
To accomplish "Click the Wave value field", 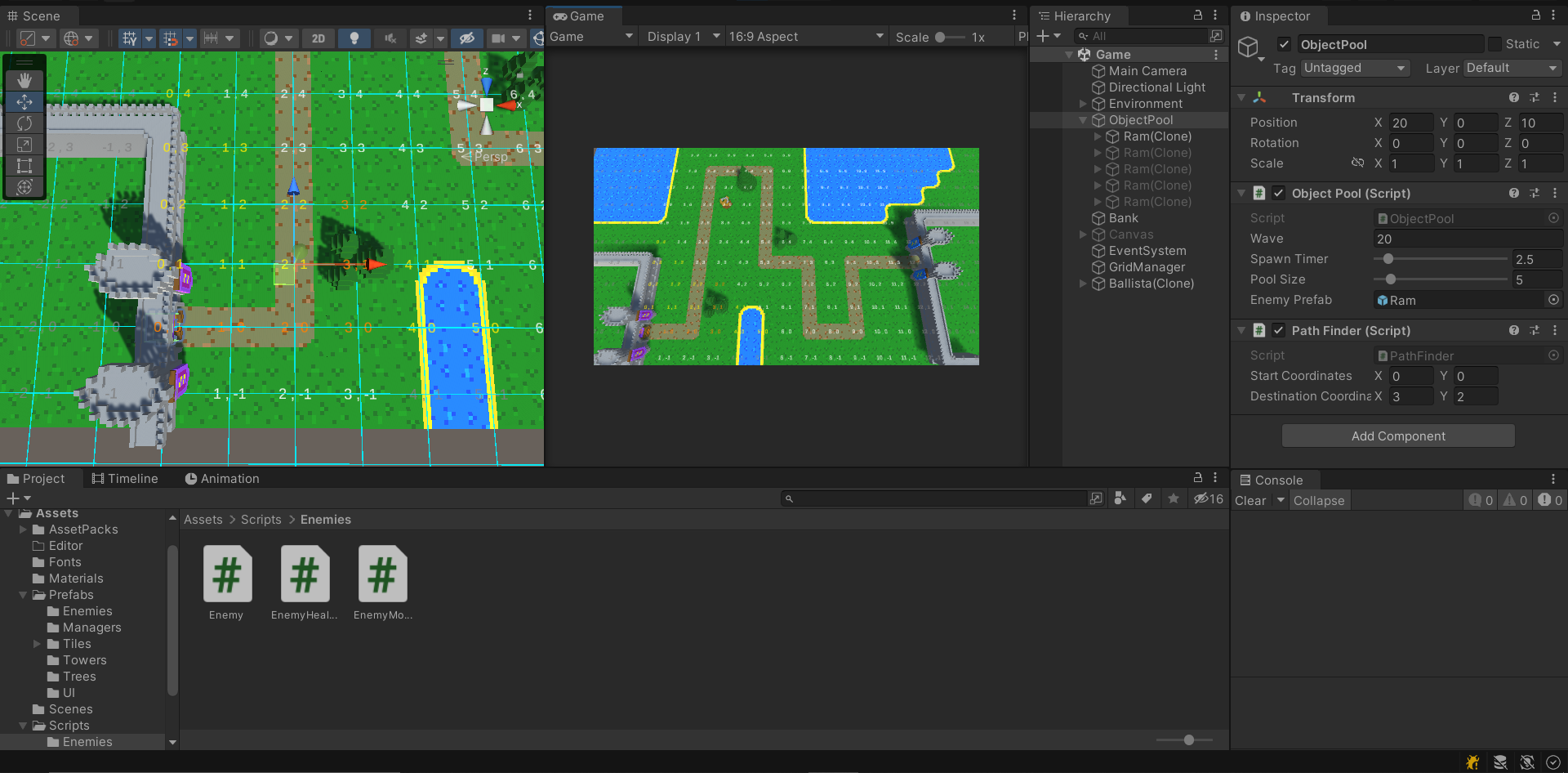I will [1468, 239].
